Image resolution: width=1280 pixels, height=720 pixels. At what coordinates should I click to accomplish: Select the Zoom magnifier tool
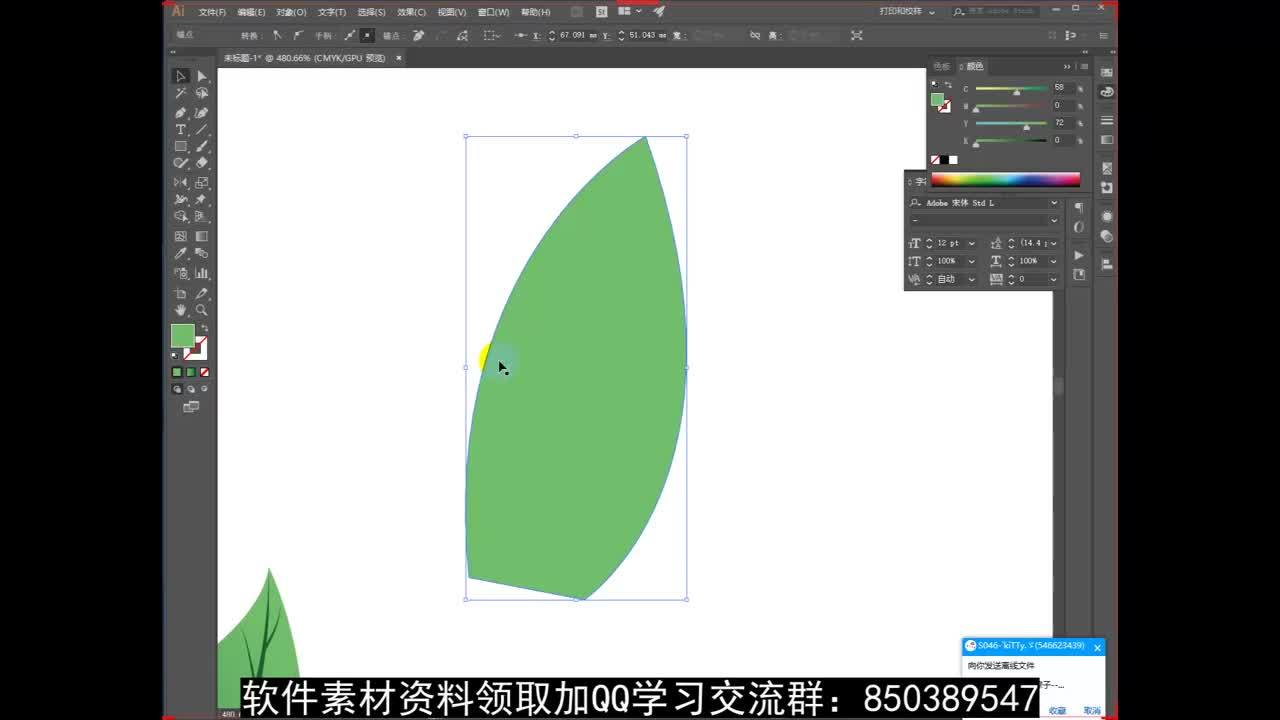click(x=202, y=310)
